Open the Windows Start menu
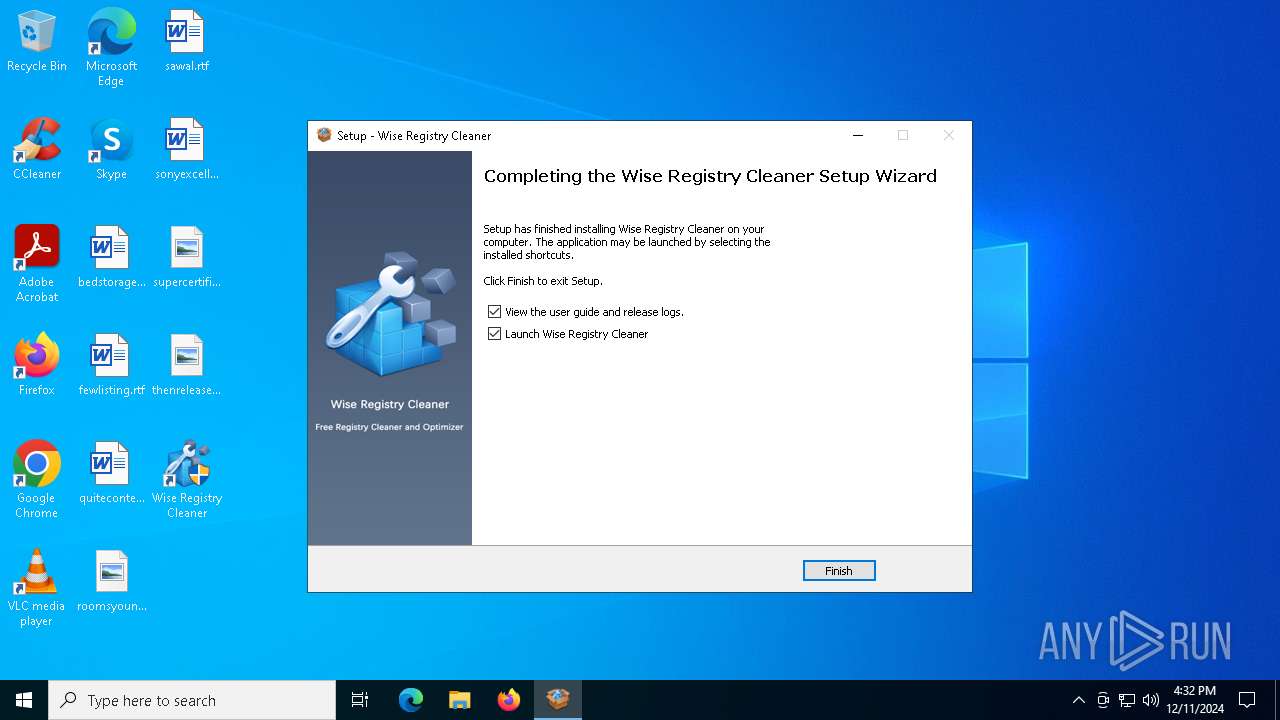The image size is (1280, 720). [24, 700]
